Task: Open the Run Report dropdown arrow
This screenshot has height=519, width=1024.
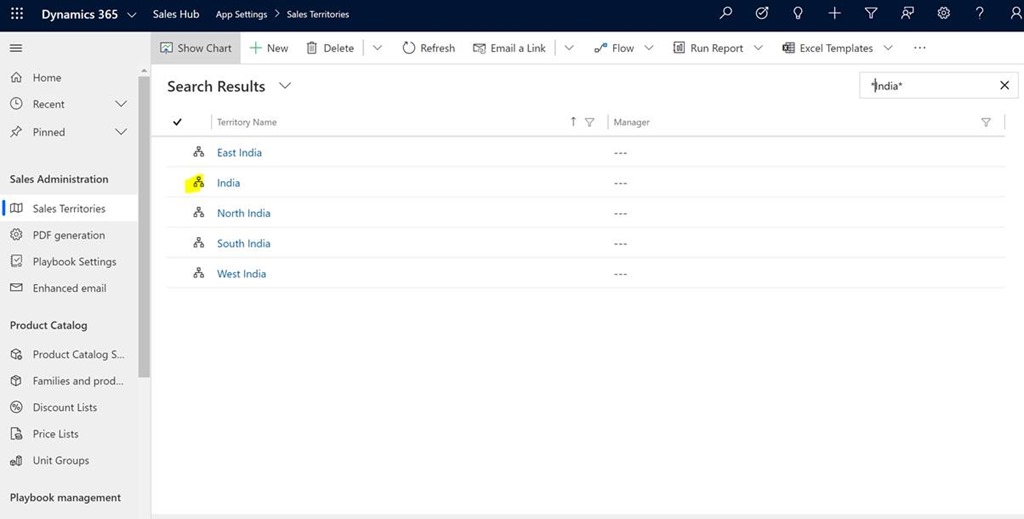Action: click(x=757, y=48)
